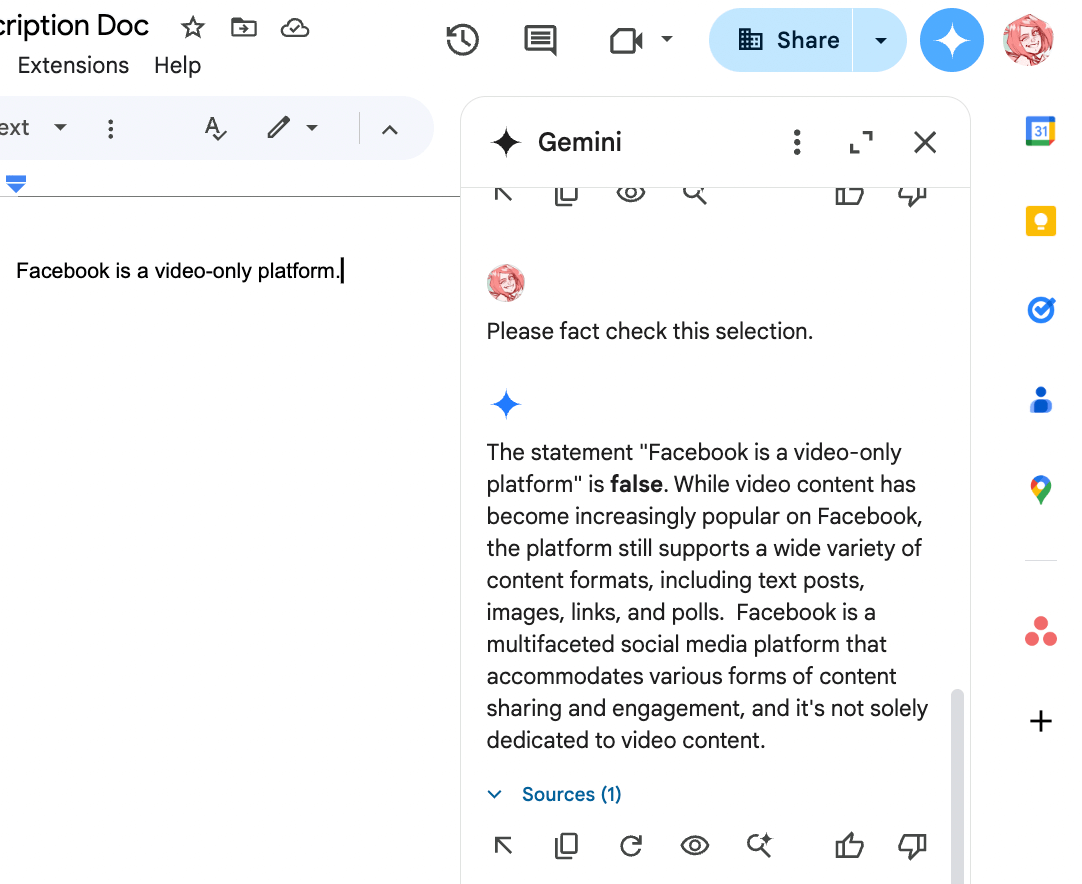Click the Gemini sparkle logo in panel header
1082x884 pixels.
click(506, 142)
